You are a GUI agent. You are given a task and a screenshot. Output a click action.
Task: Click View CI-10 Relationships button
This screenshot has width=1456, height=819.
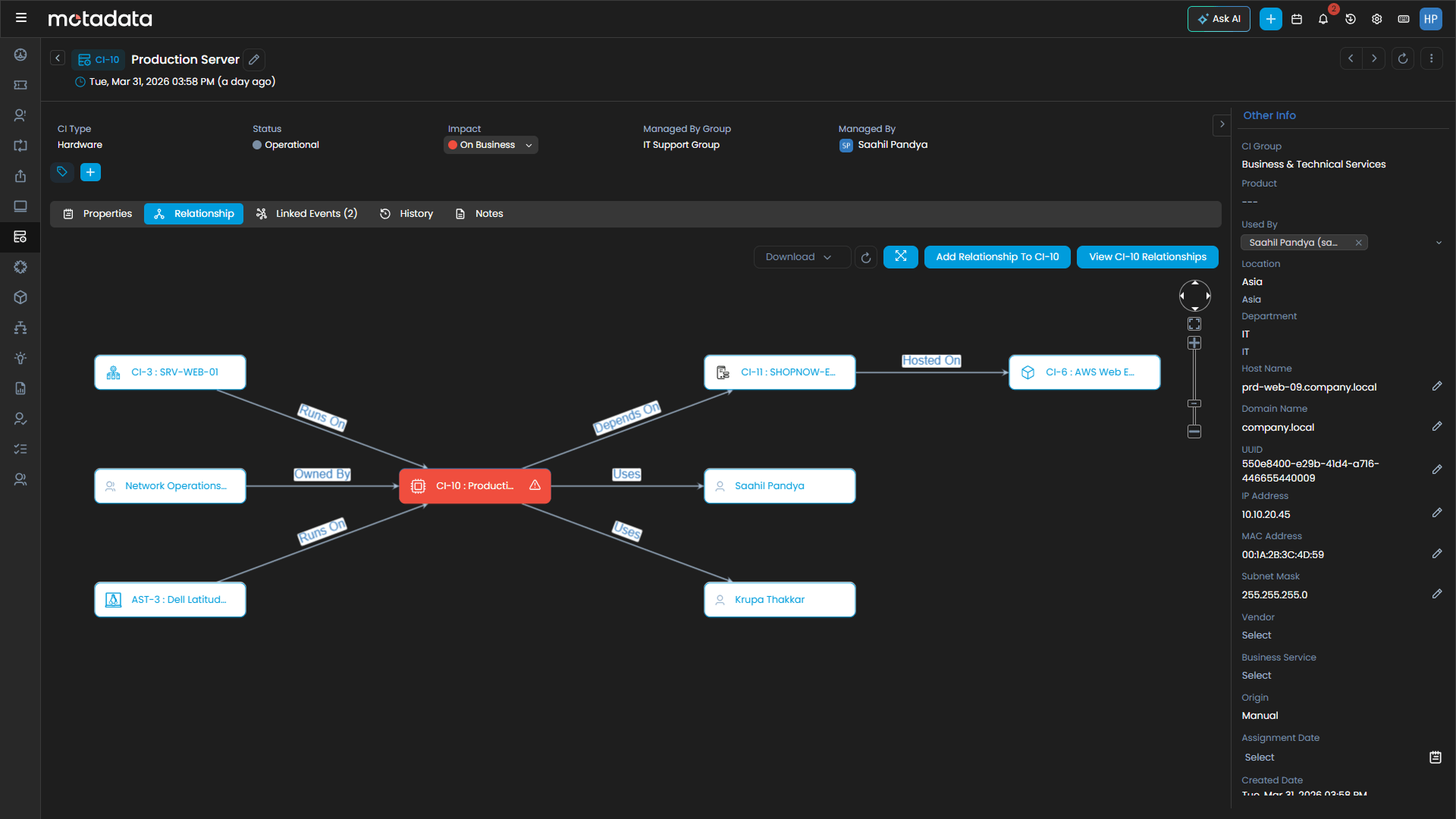pos(1147,257)
